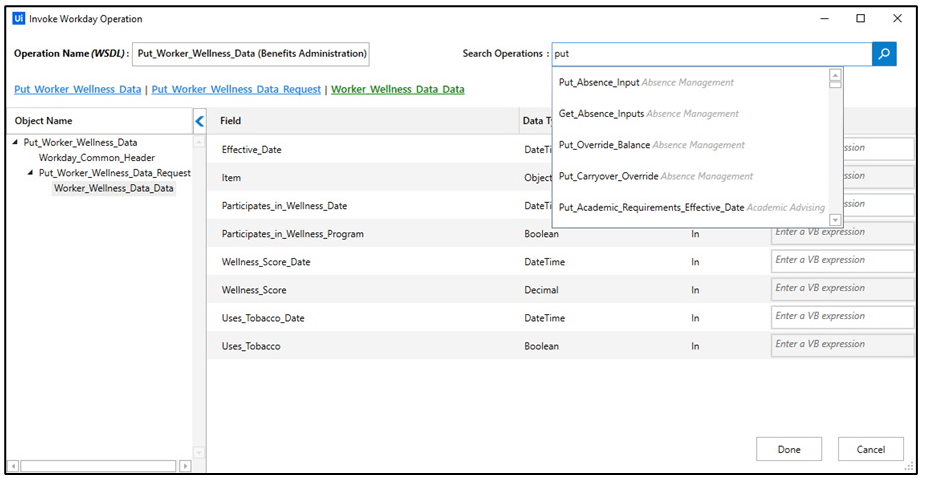Click Decimal data type in Wellness_Score row
The image size is (925, 480).
point(542,290)
